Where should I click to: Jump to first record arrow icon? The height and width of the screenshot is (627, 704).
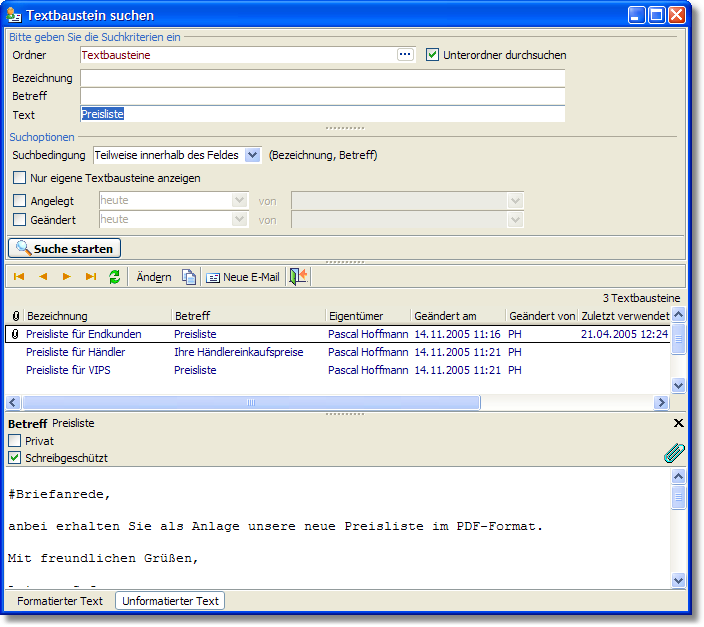(19, 277)
